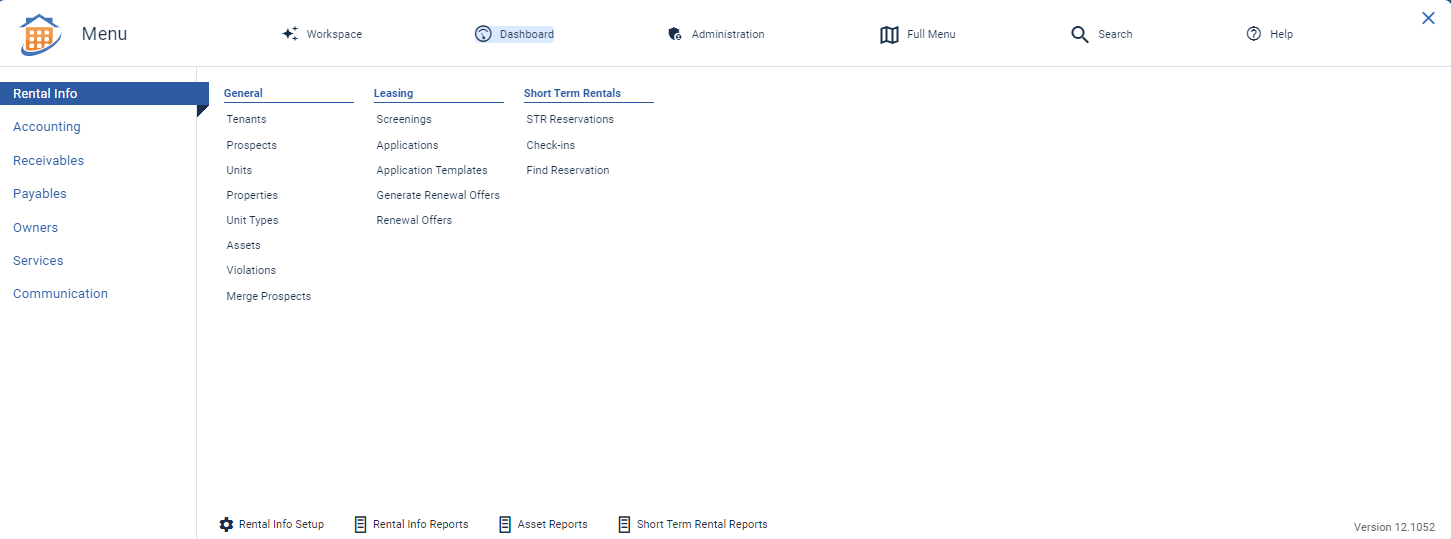
Task: Open Merge Prospects
Action: [x=268, y=296]
